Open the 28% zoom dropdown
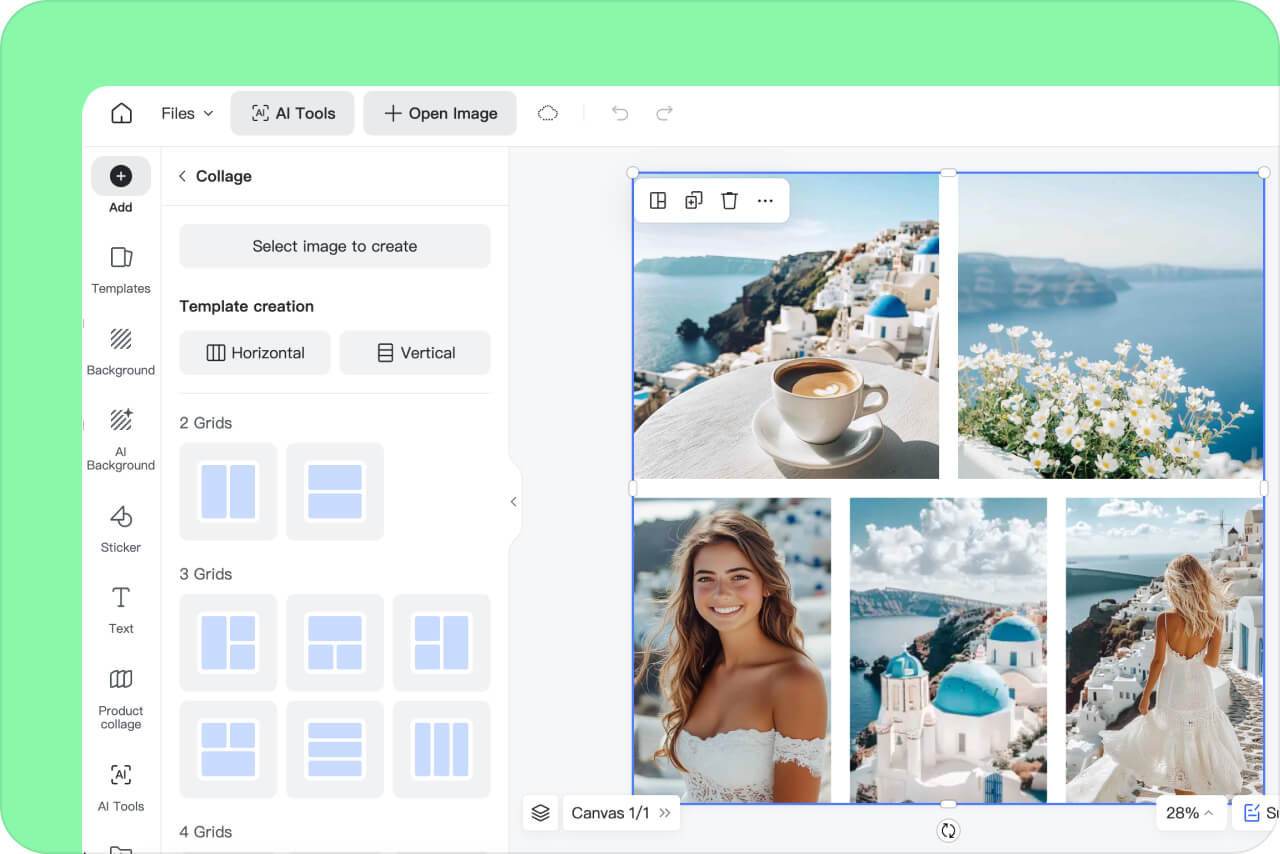The width and height of the screenshot is (1280, 854). click(1190, 813)
